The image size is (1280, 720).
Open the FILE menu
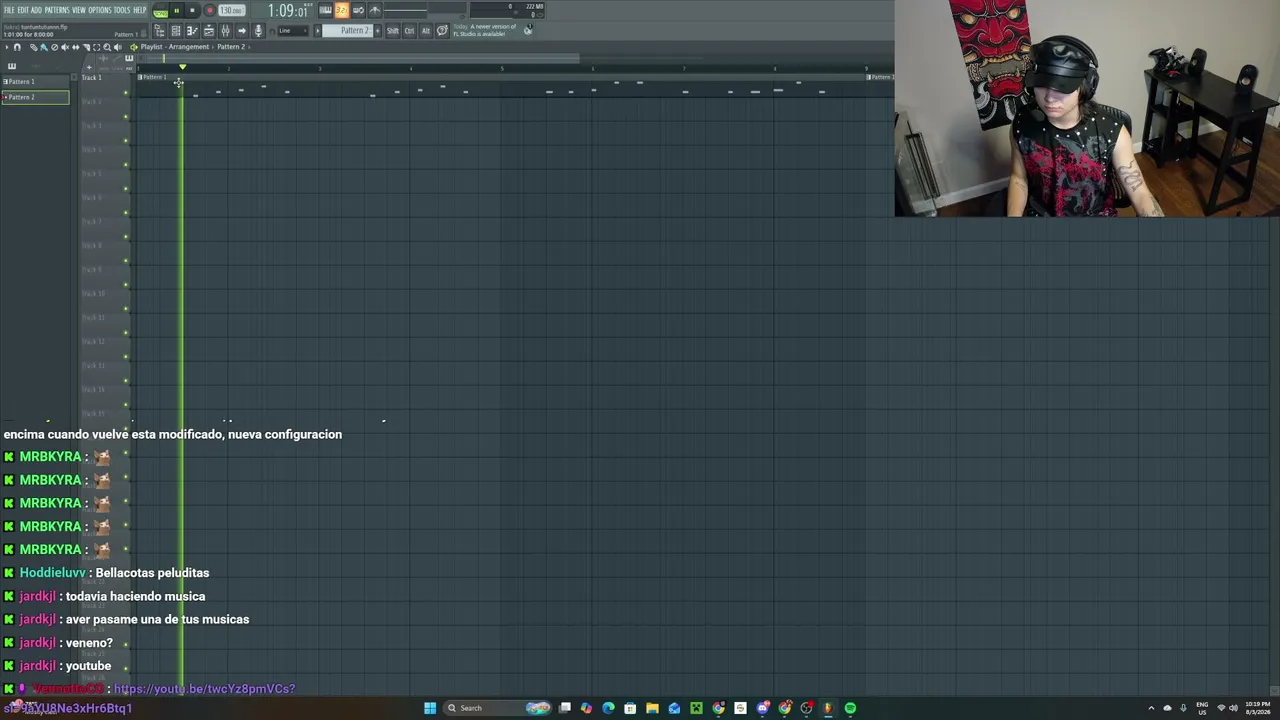tap(9, 10)
